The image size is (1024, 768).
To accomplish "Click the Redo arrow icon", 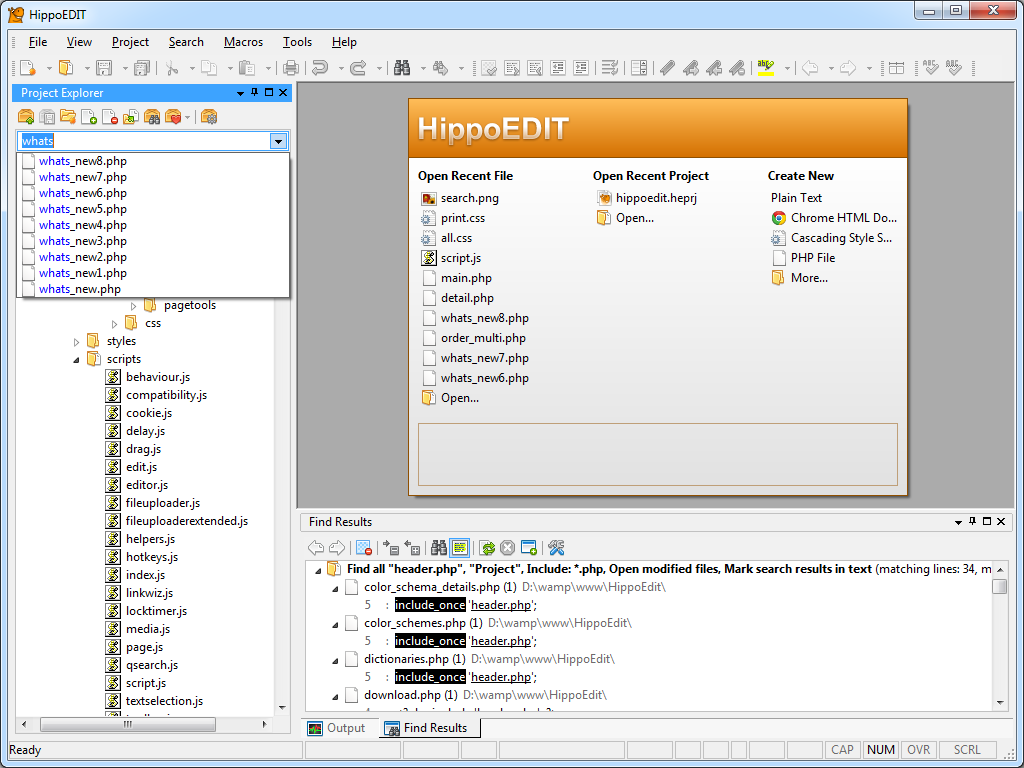I will (x=358, y=68).
